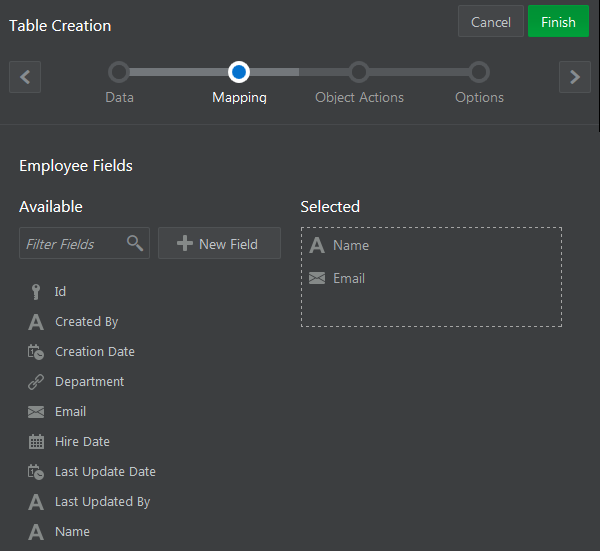Image resolution: width=600 pixels, height=551 pixels.
Task: Select the Last Update Date field
Action: (x=105, y=472)
